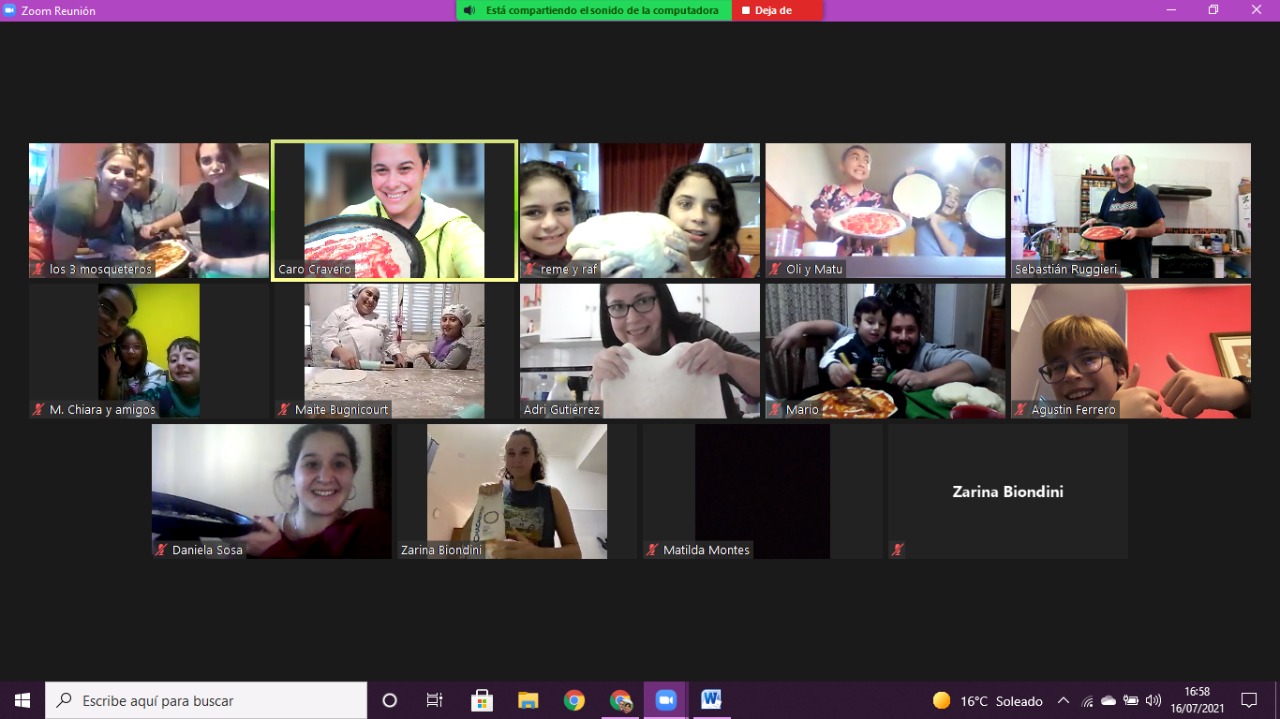Select Sebastián Ruggieri's video tile
The width and height of the screenshot is (1280, 719).
[1131, 210]
